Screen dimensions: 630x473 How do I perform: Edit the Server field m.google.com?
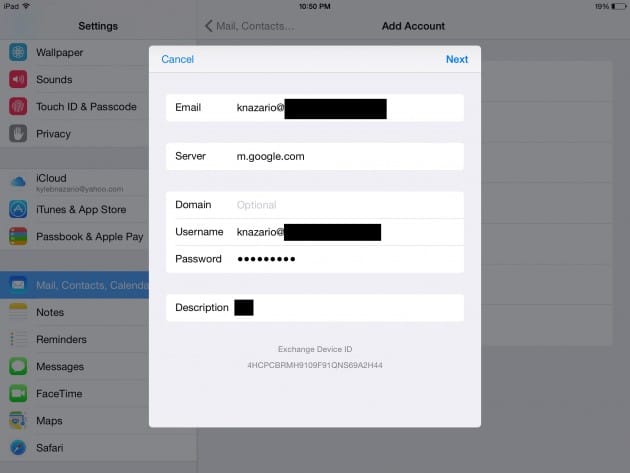click(x=315, y=156)
